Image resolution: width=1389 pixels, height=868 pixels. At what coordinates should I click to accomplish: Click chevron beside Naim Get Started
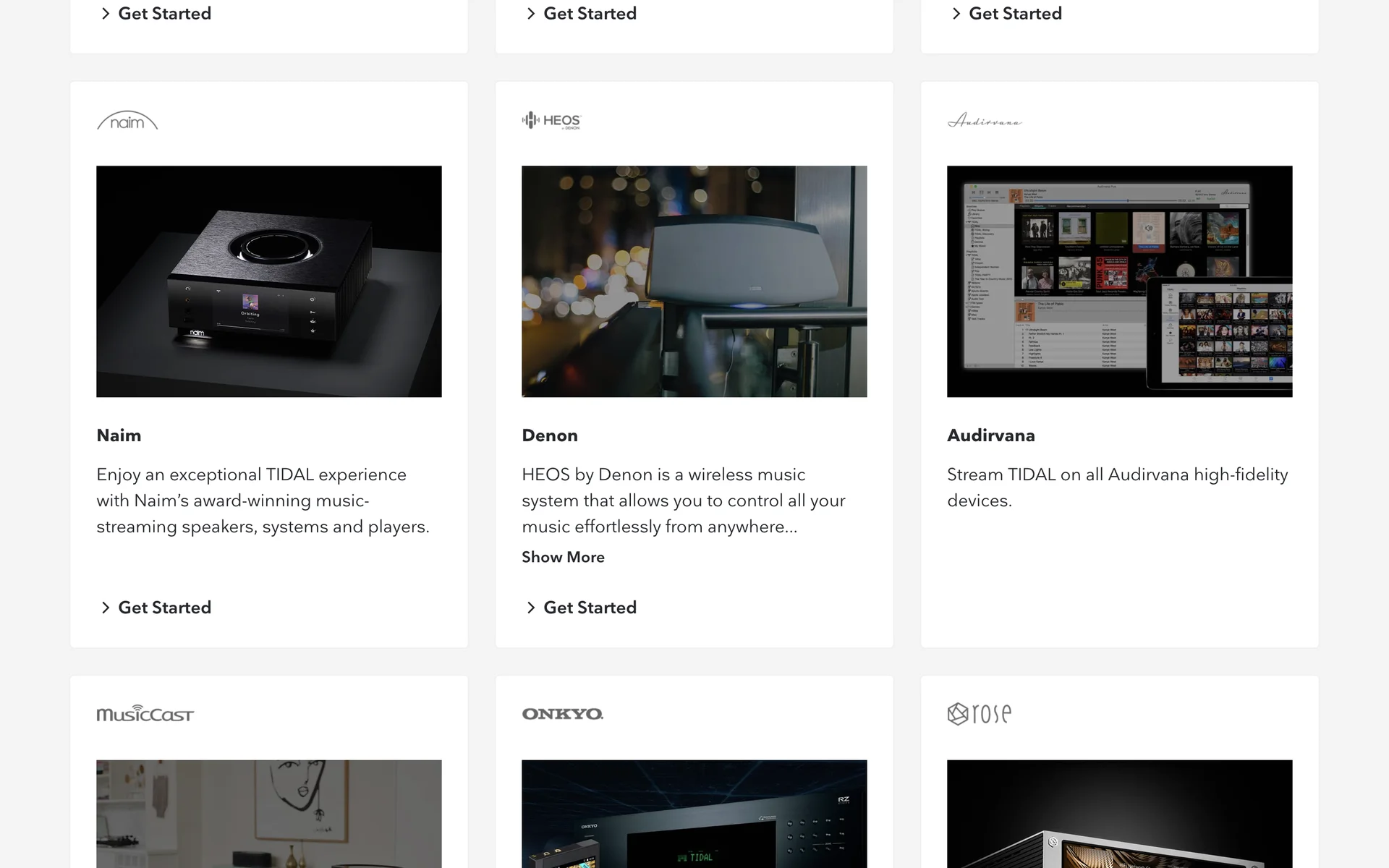click(106, 608)
